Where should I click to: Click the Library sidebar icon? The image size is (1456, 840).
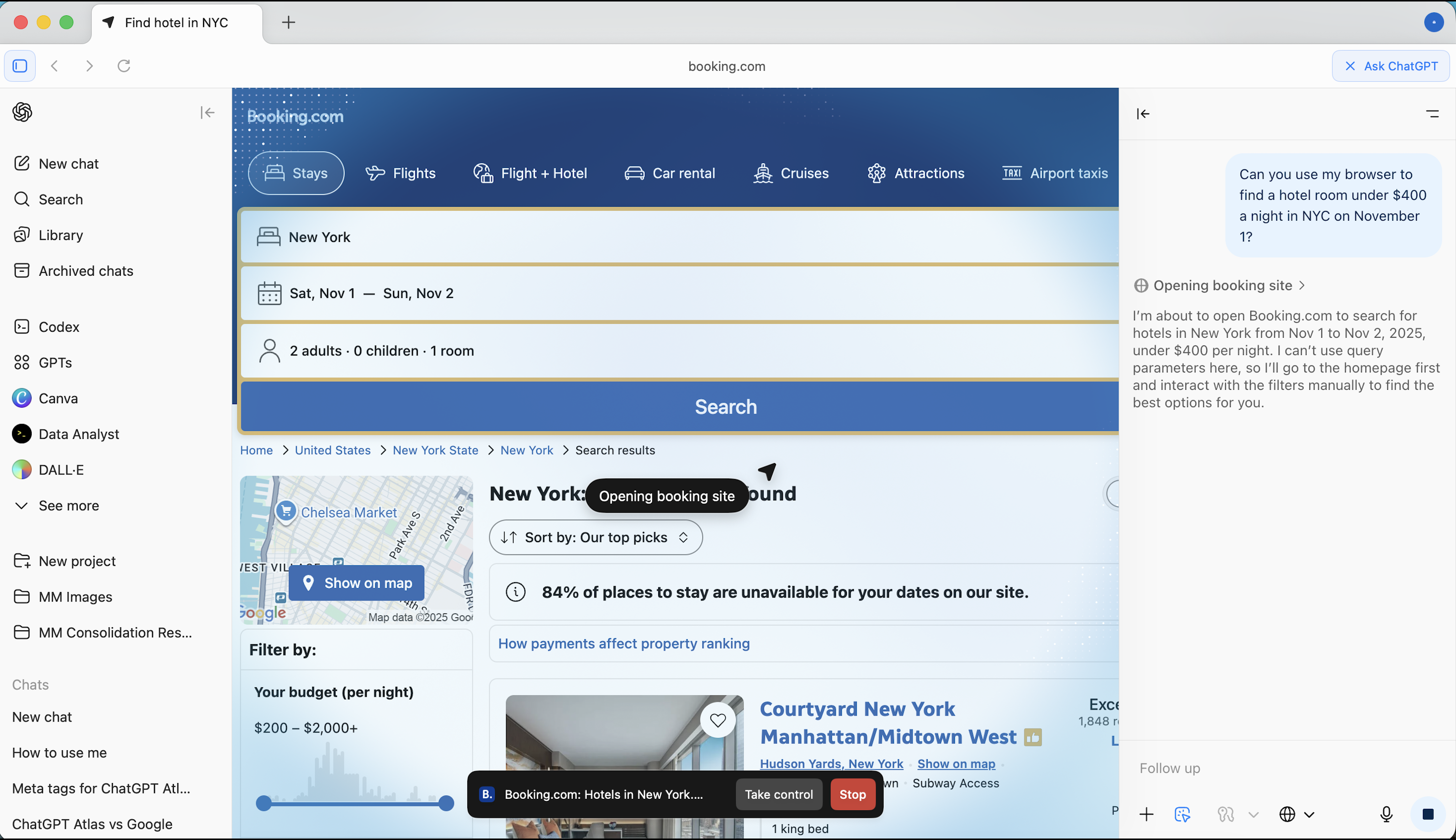coord(22,235)
